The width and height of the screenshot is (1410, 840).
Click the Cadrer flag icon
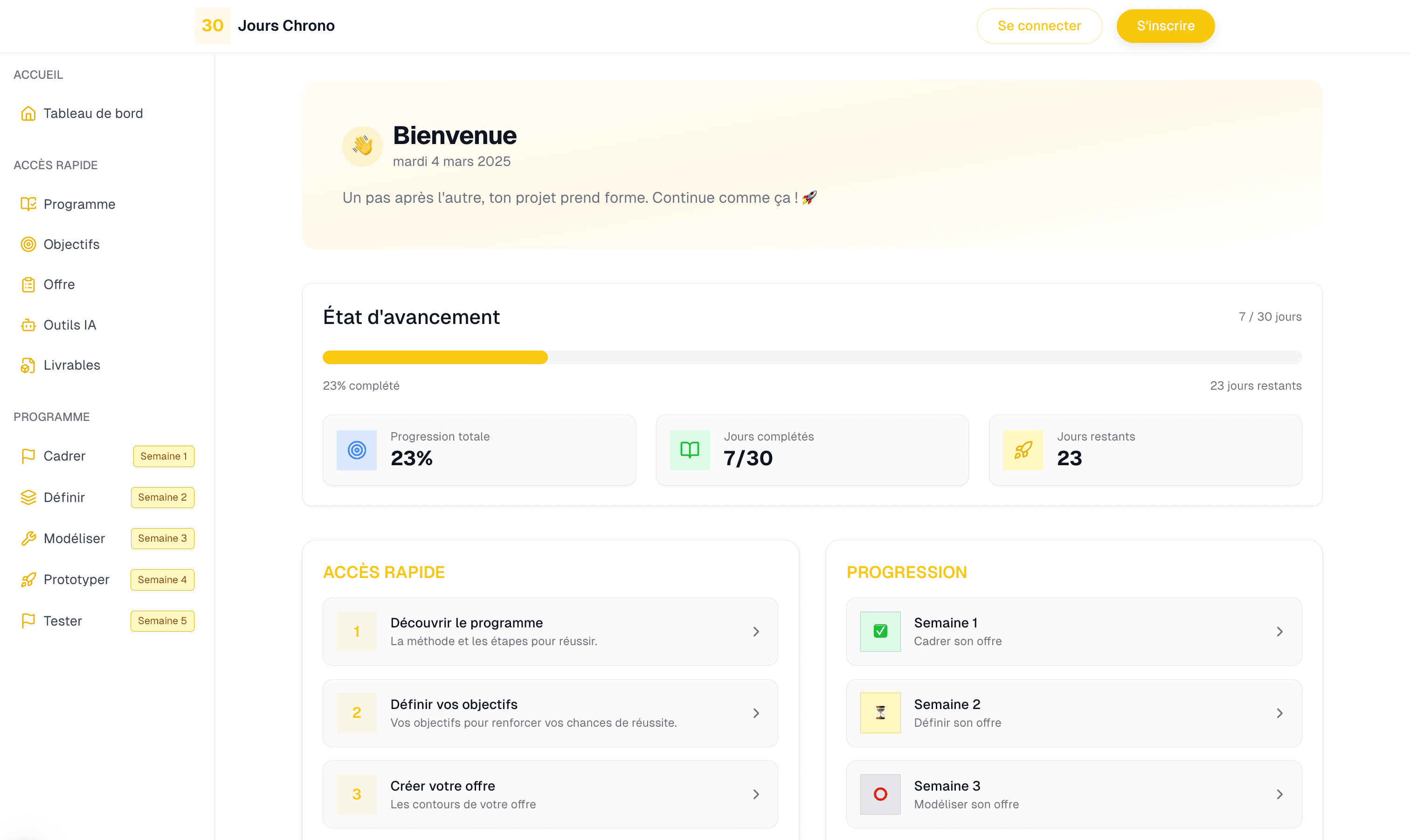pos(28,456)
